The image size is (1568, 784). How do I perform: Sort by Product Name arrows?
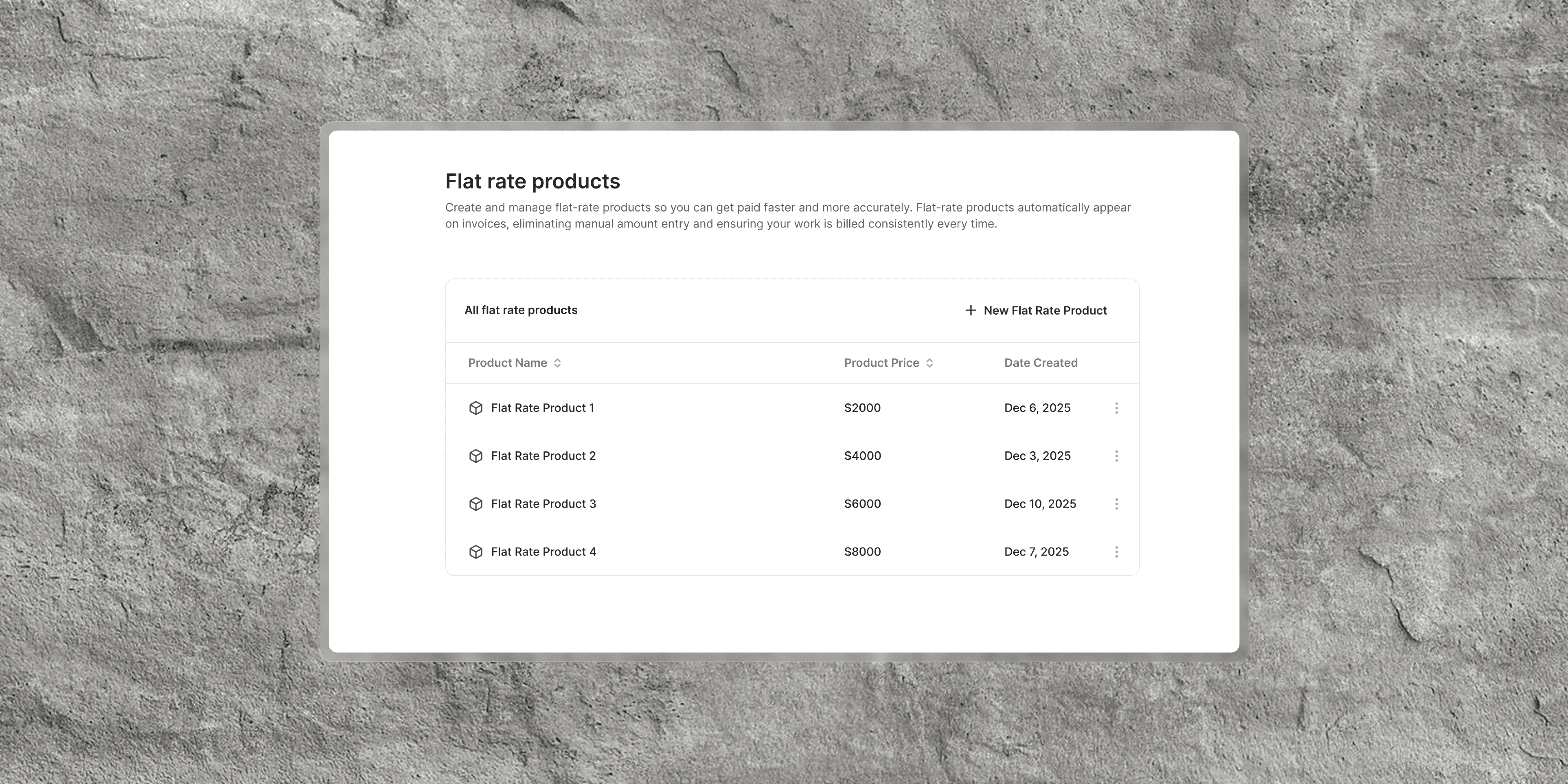click(557, 363)
